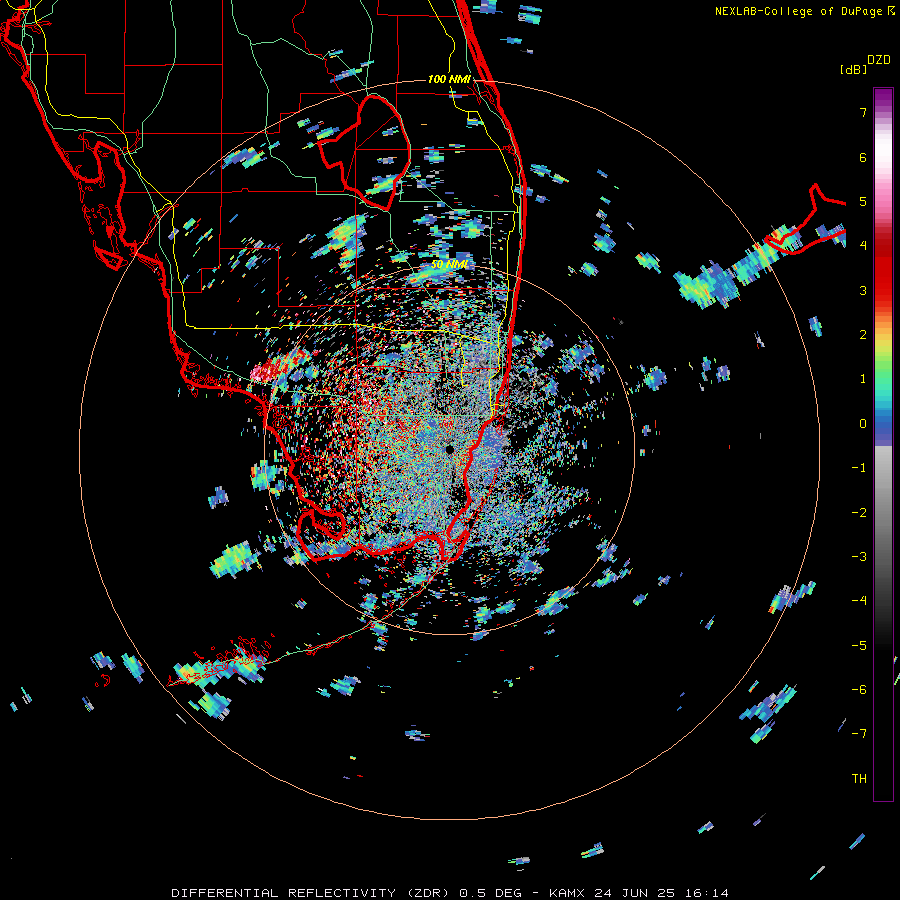Click the NEXLAB-College of DuPage label
Screen dimensions: 900x900
tap(805, 11)
